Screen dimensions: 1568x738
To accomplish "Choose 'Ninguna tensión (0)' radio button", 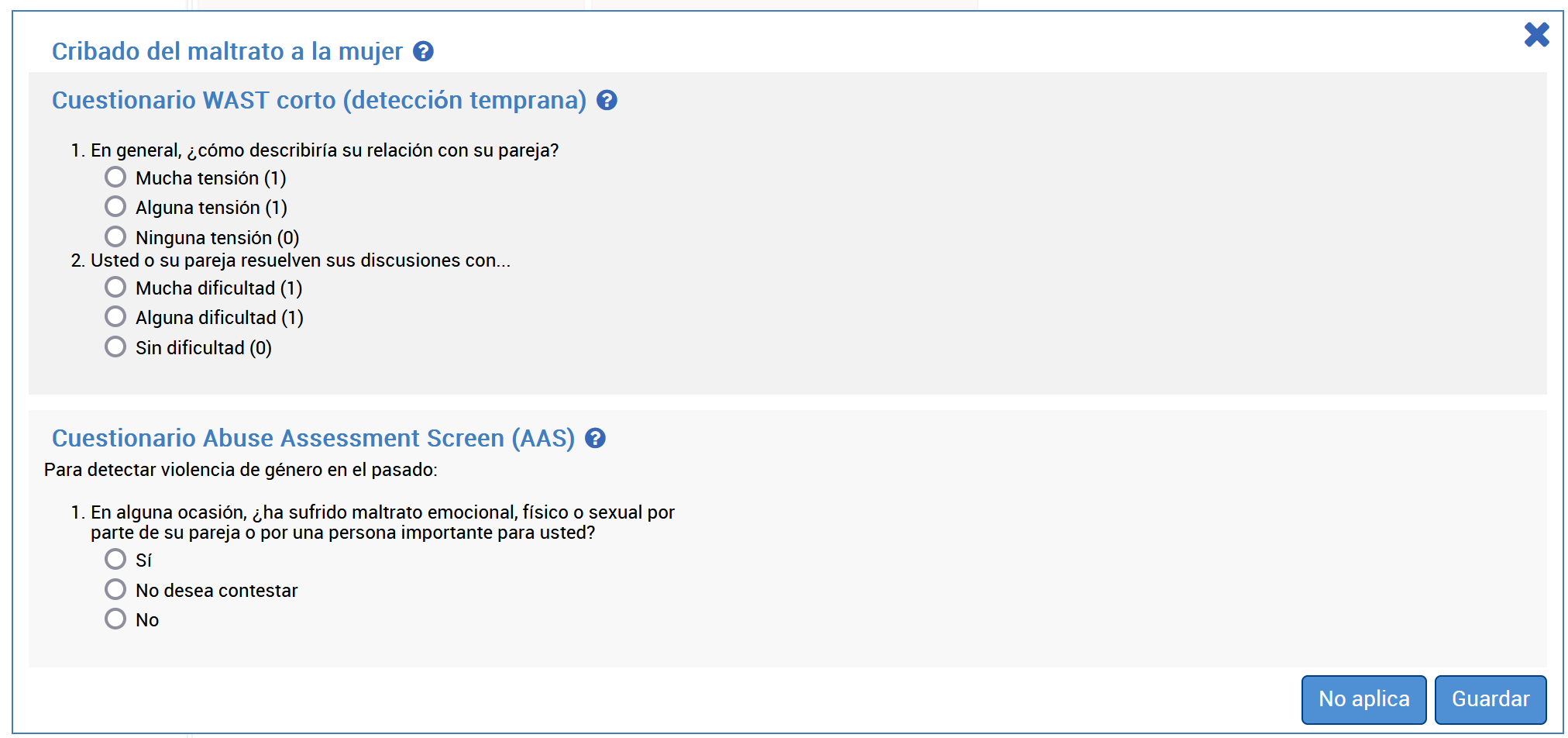I will click(115, 236).
